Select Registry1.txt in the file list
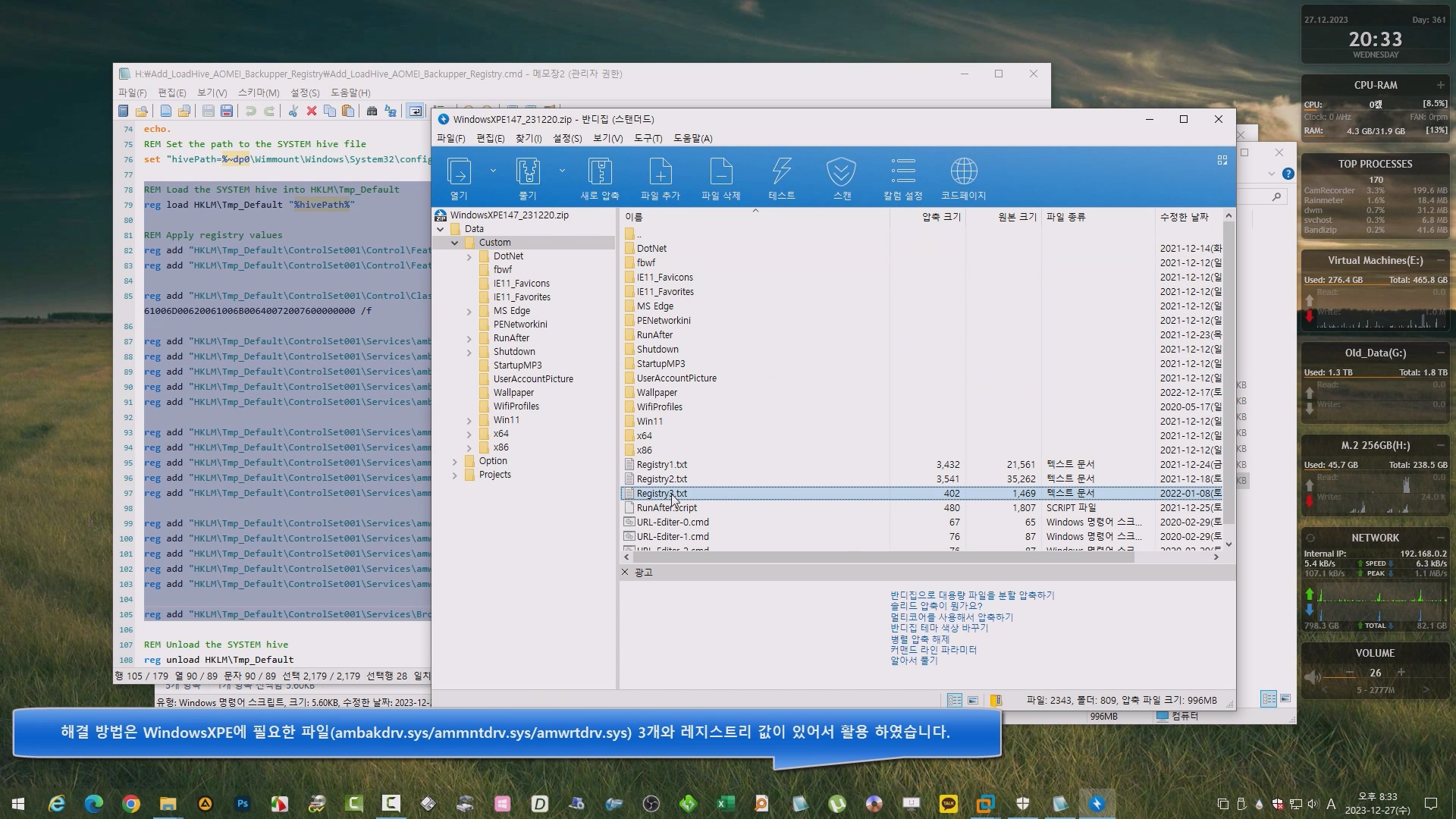Viewport: 1456px width, 819px height. 661,464
